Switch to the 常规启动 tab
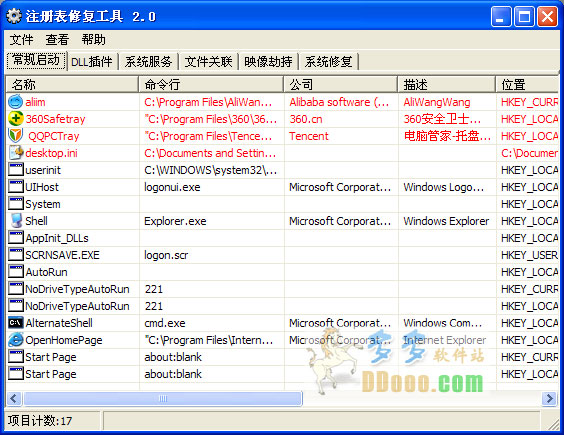The image size is (564, 435). pos(36,60)
